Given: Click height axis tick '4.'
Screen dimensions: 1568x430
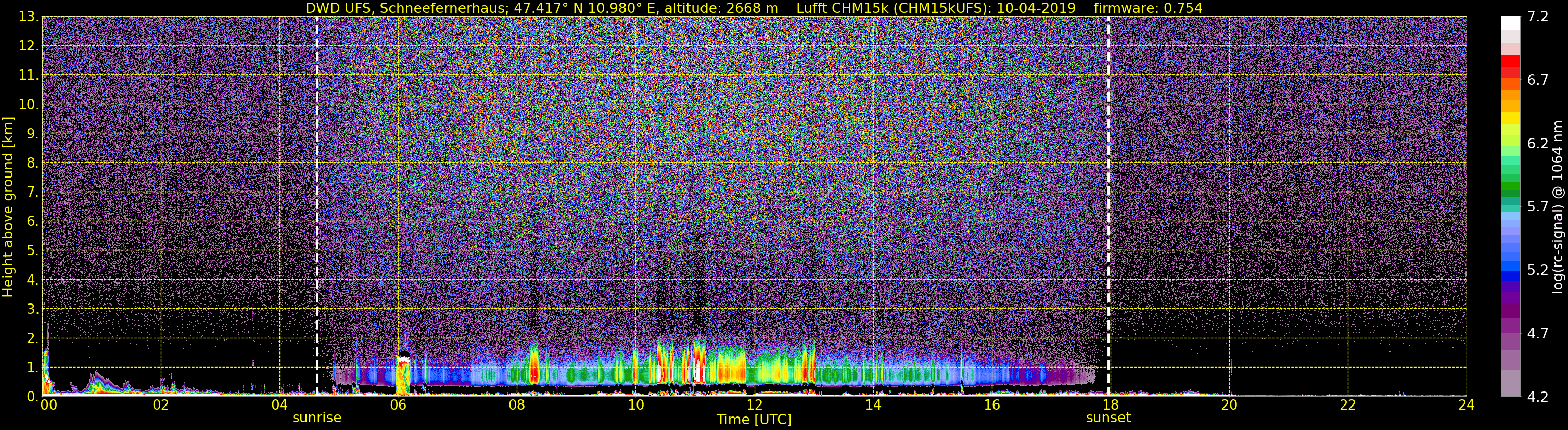Looking at the screenshot, I should click(x=32, y=280).
